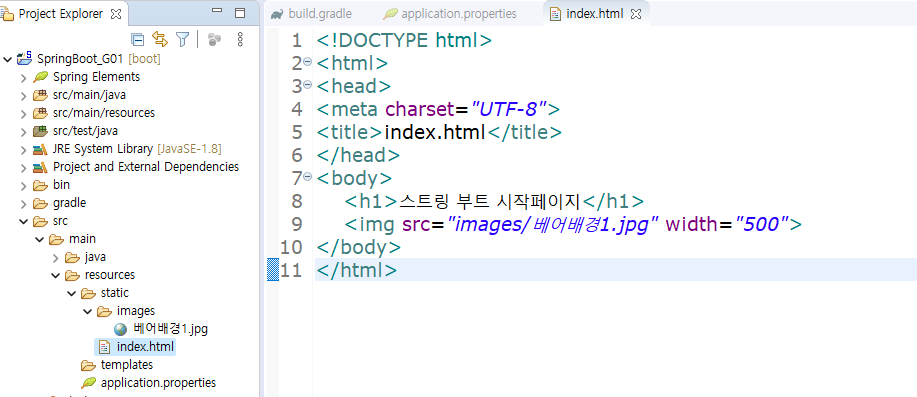Close the Project Explorer view tab
The height and width of the screenshot is (397, 917).
coord(116,14)
